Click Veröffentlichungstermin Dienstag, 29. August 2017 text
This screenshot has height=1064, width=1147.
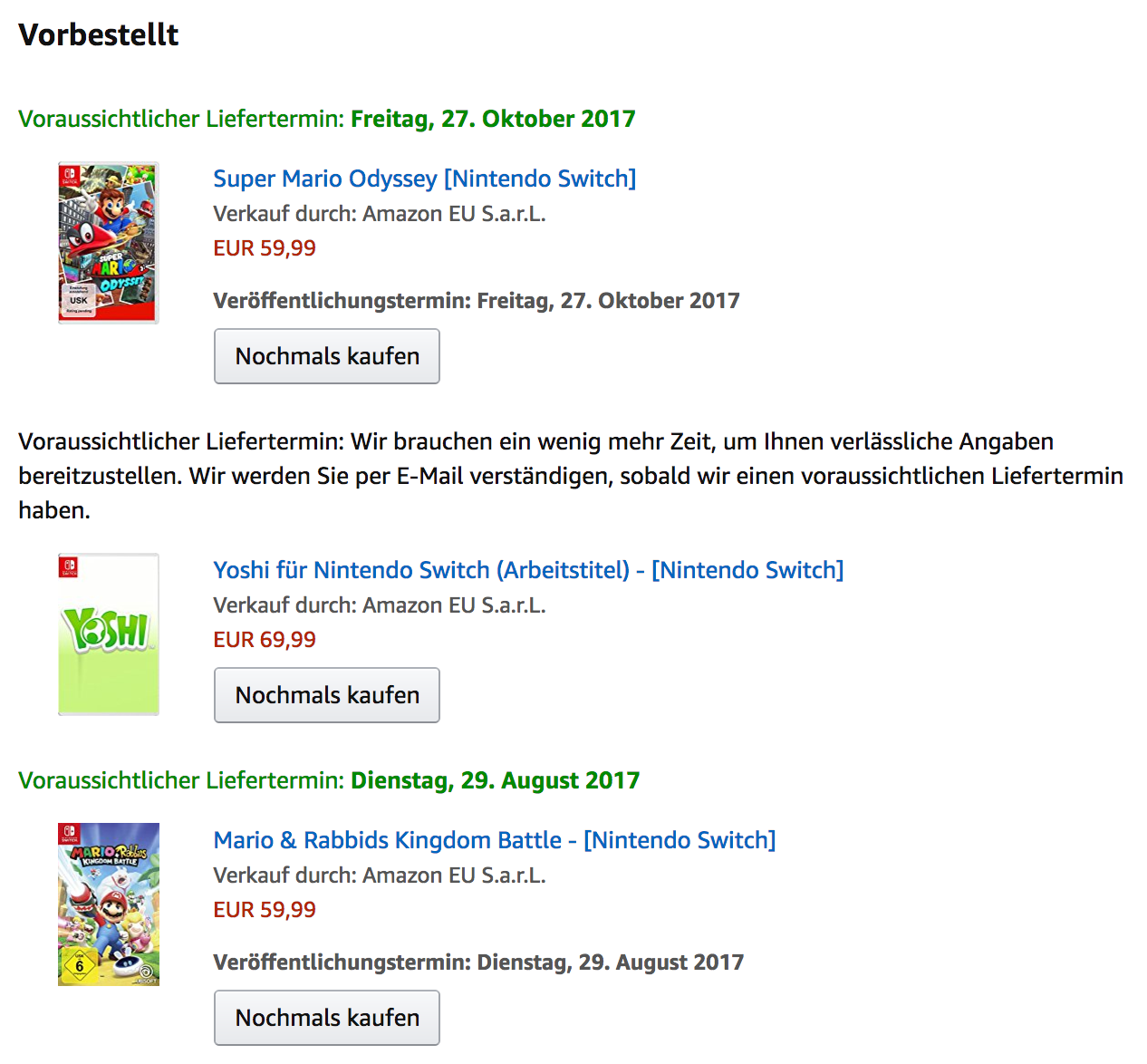pyautogui.click(x=477, y=962)
